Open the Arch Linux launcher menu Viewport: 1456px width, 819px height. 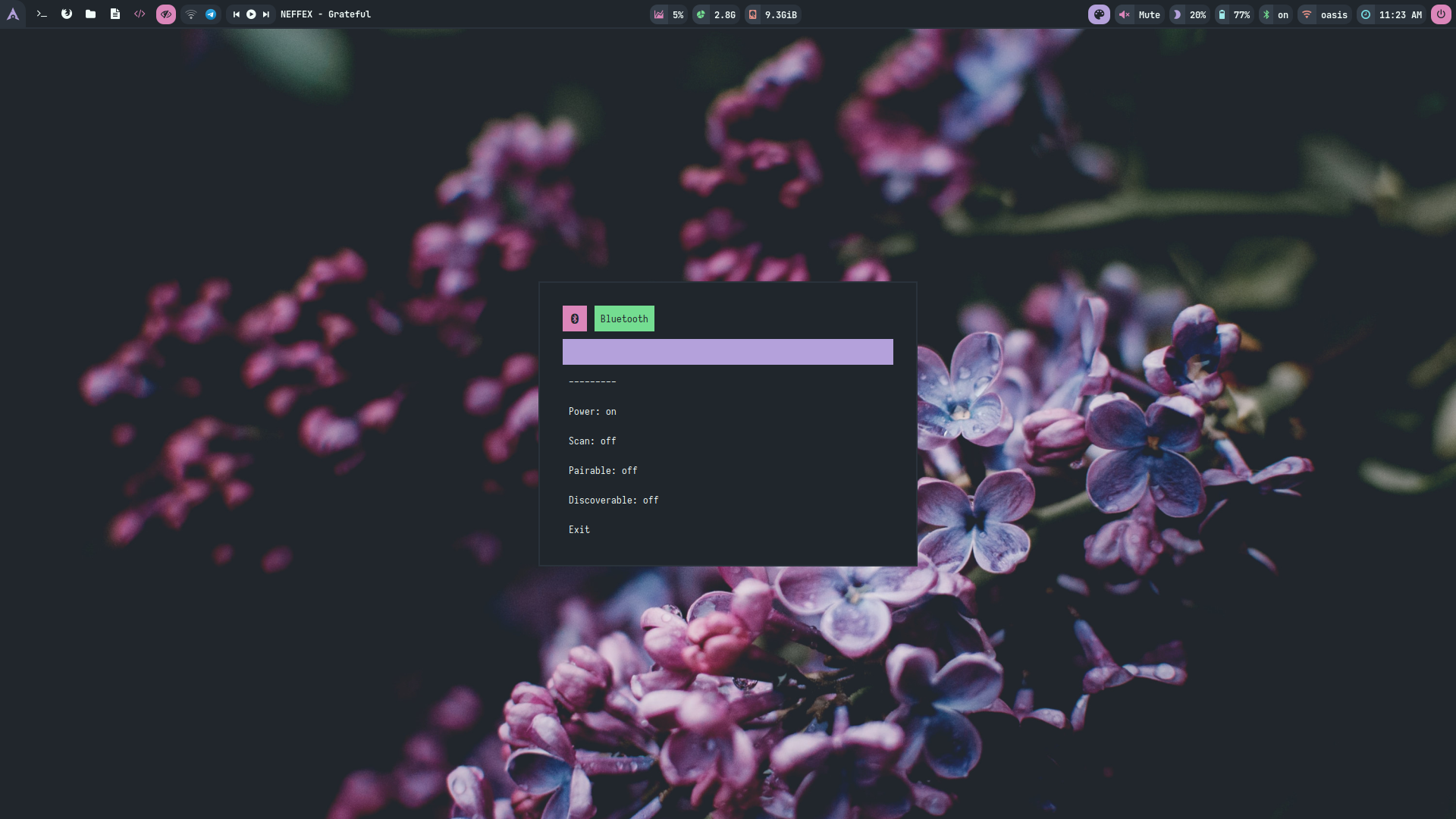point(13,14)
